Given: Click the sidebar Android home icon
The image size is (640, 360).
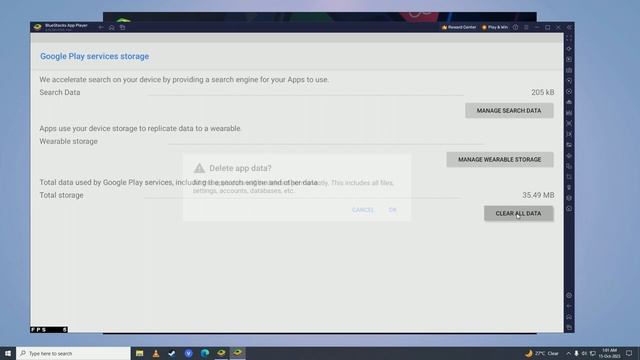Looking at the screenshot, I should pos(569,317).
